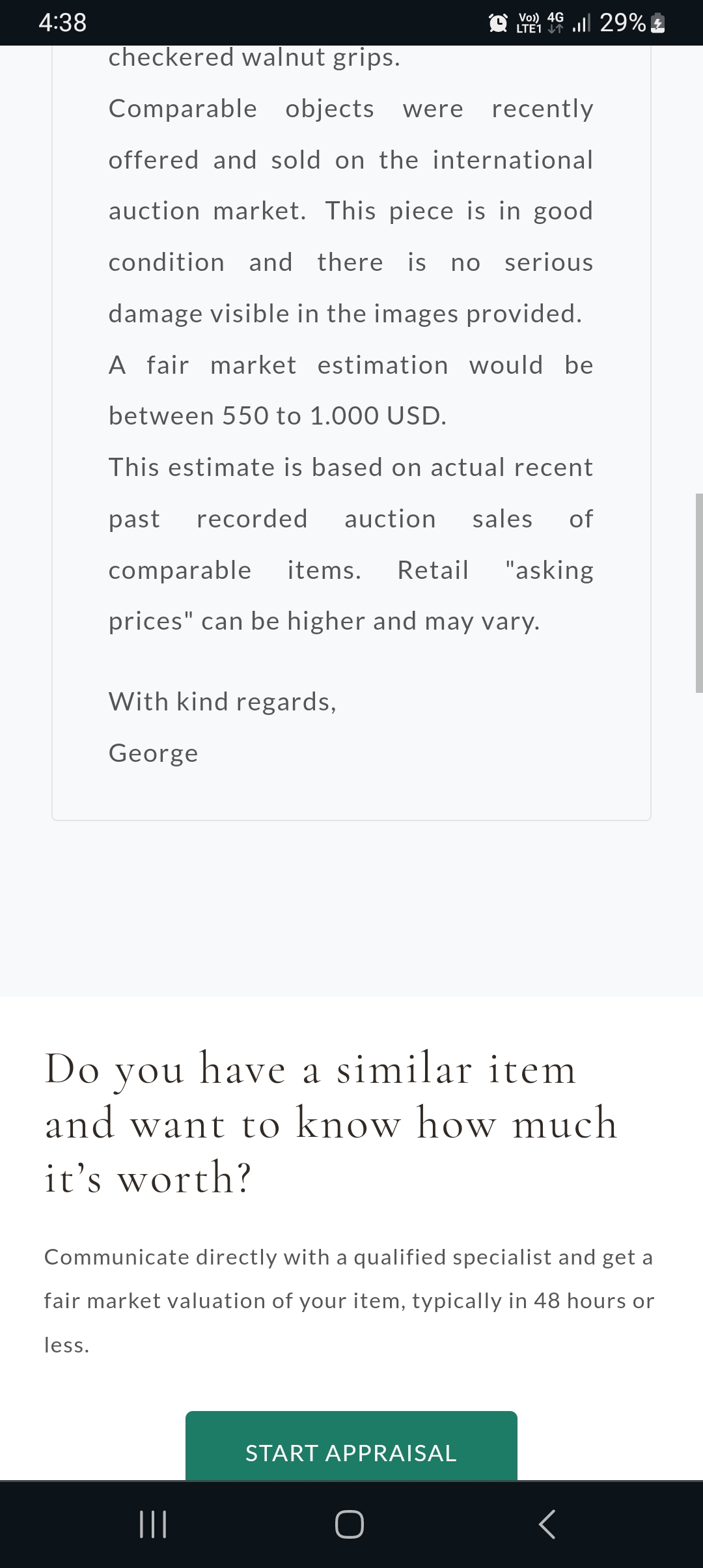The height and width of the screenshot is (1568, 703).
Task: Tap the 4:38 clock time
Action: [62, 23]
